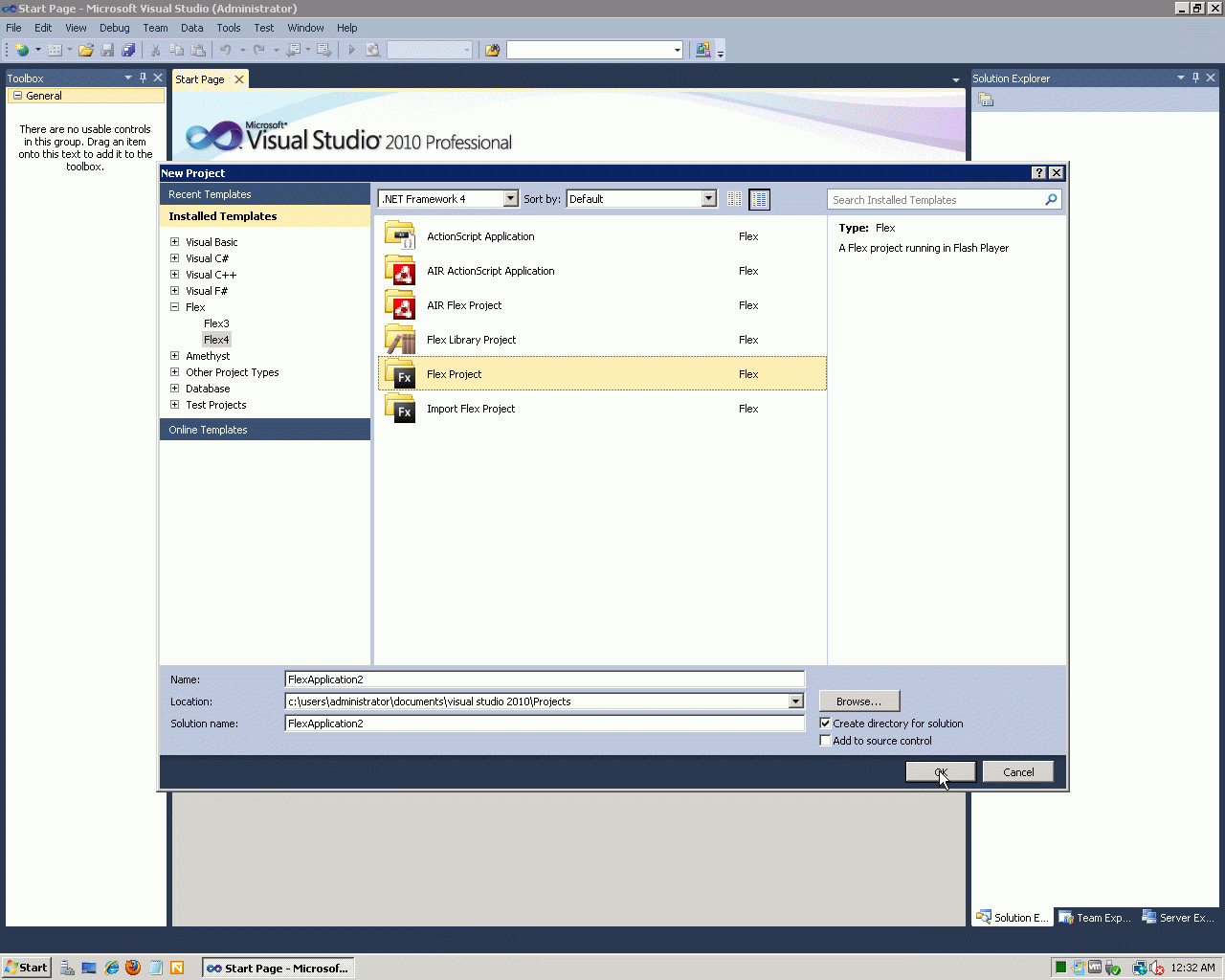The height and width of the screenshot is (980, 1225).
Task: Click the Solution name text field
Action: tap(545, 724)
